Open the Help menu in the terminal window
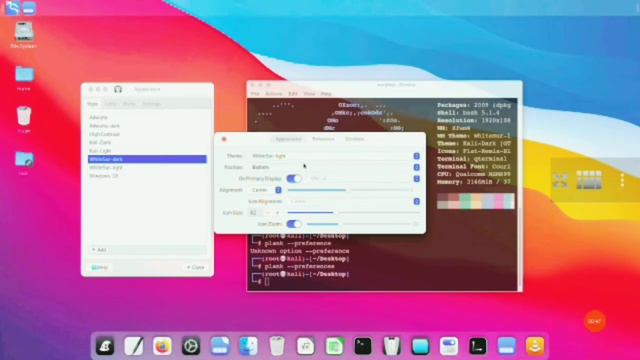640x360 pixels. click(326, 94)
